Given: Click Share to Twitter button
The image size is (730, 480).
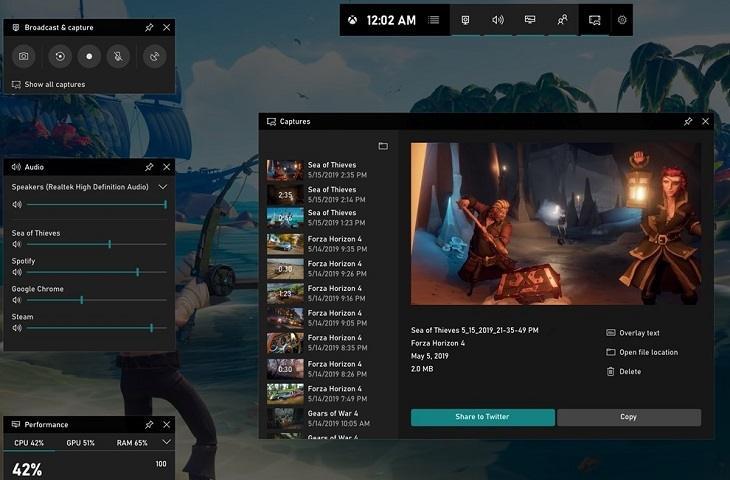Looking at the screenshot, I should (x=482, y=417).
